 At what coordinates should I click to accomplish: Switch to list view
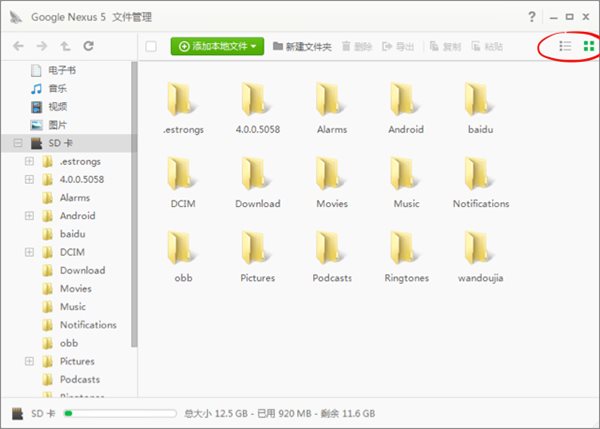pos(565,46)
